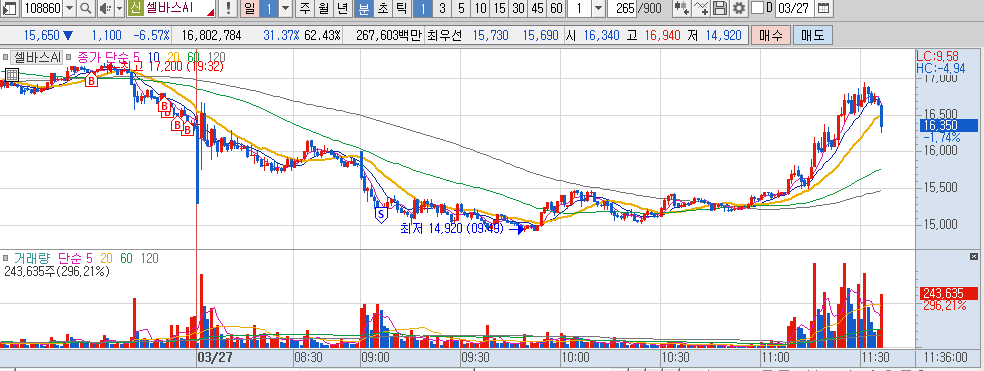The image size is (984, 371).
Task: Click current price 15,650 in quote bar
Action: click(x=41, y=35)
